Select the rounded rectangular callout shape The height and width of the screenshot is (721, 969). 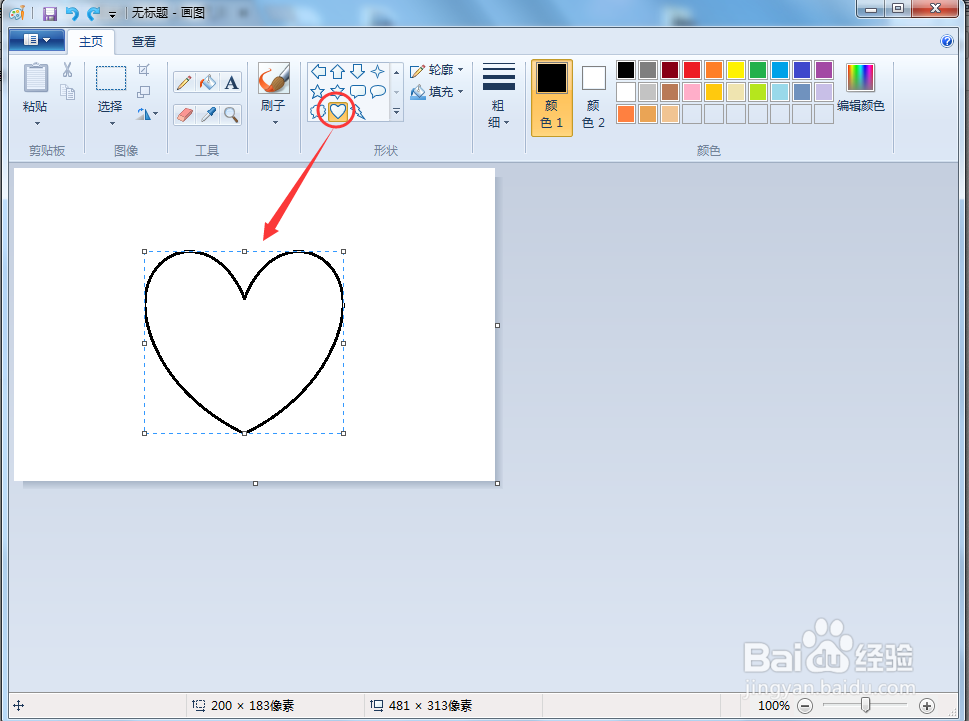coord(357,91)
